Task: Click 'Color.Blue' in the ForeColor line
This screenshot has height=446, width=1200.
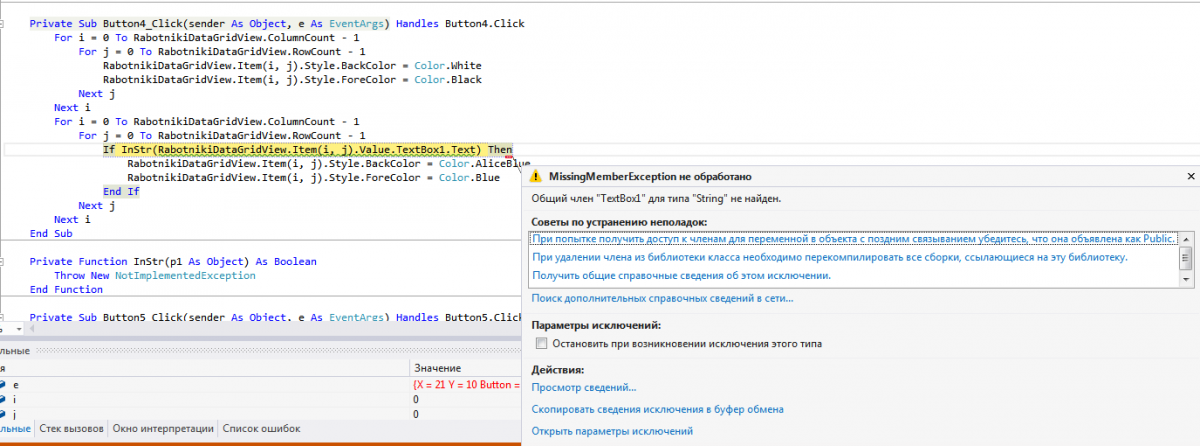Action: (469, 177)
